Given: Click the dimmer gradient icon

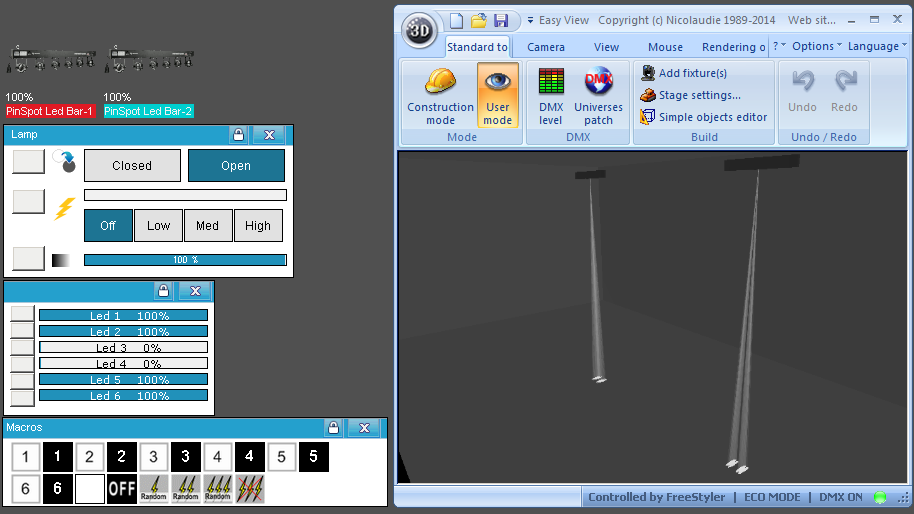Looking at the screenshot, I should tap(61, 260).
